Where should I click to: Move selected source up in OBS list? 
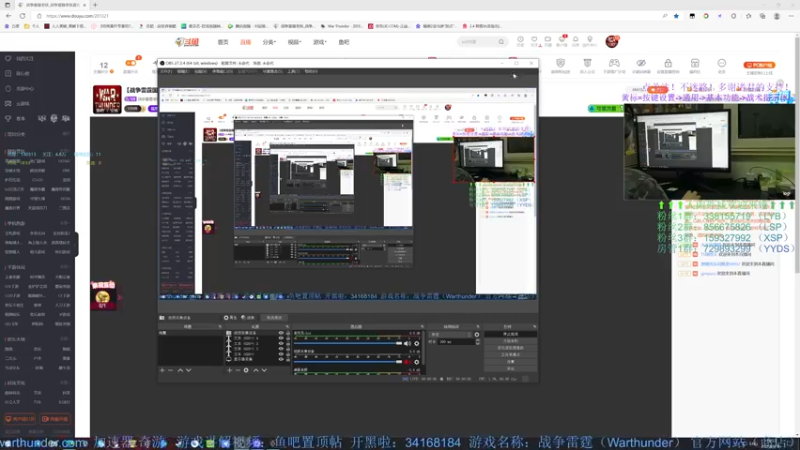tap(256, 370)
